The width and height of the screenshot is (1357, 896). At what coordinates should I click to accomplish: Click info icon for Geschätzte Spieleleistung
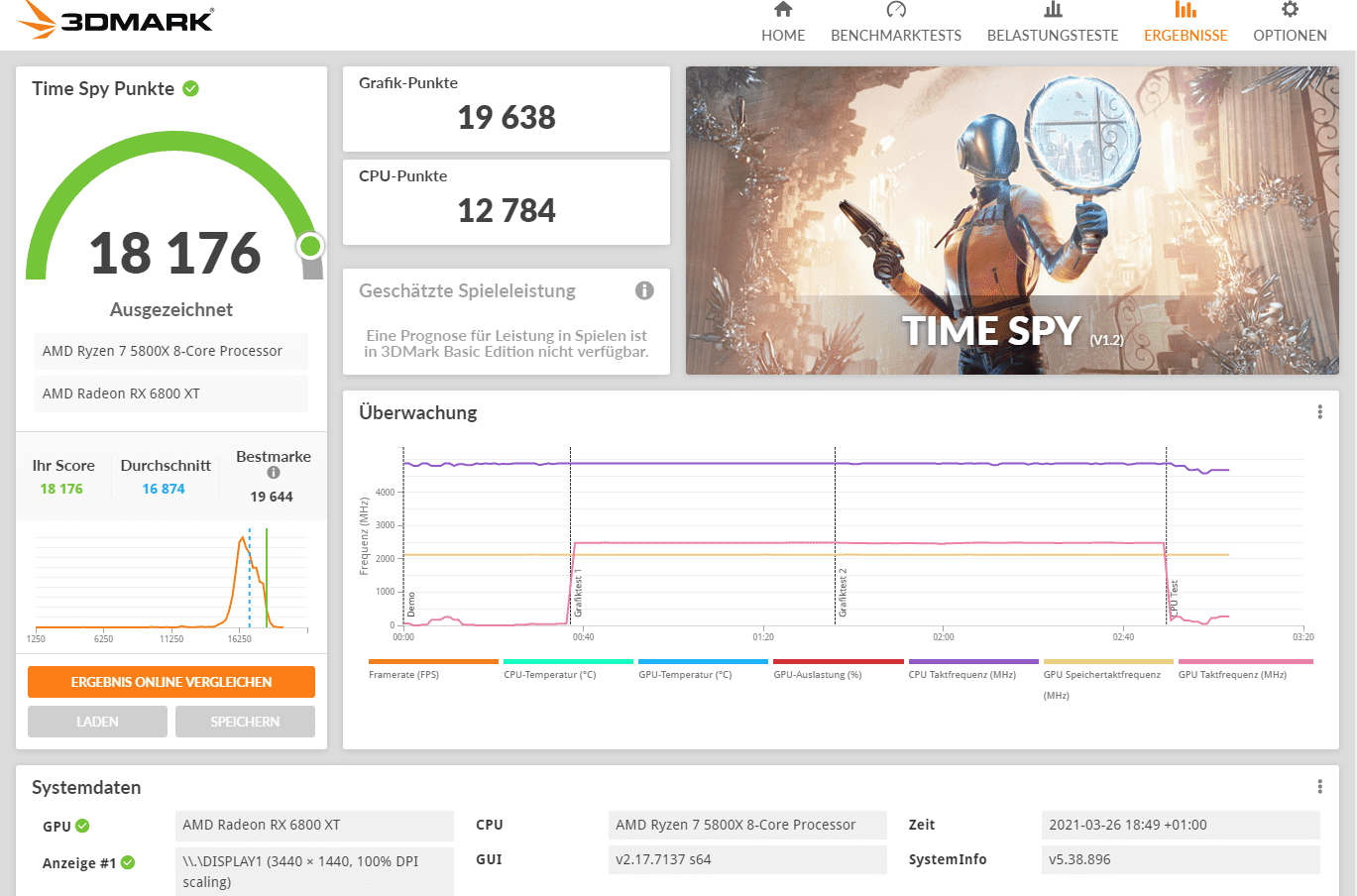tap(644, 290)
